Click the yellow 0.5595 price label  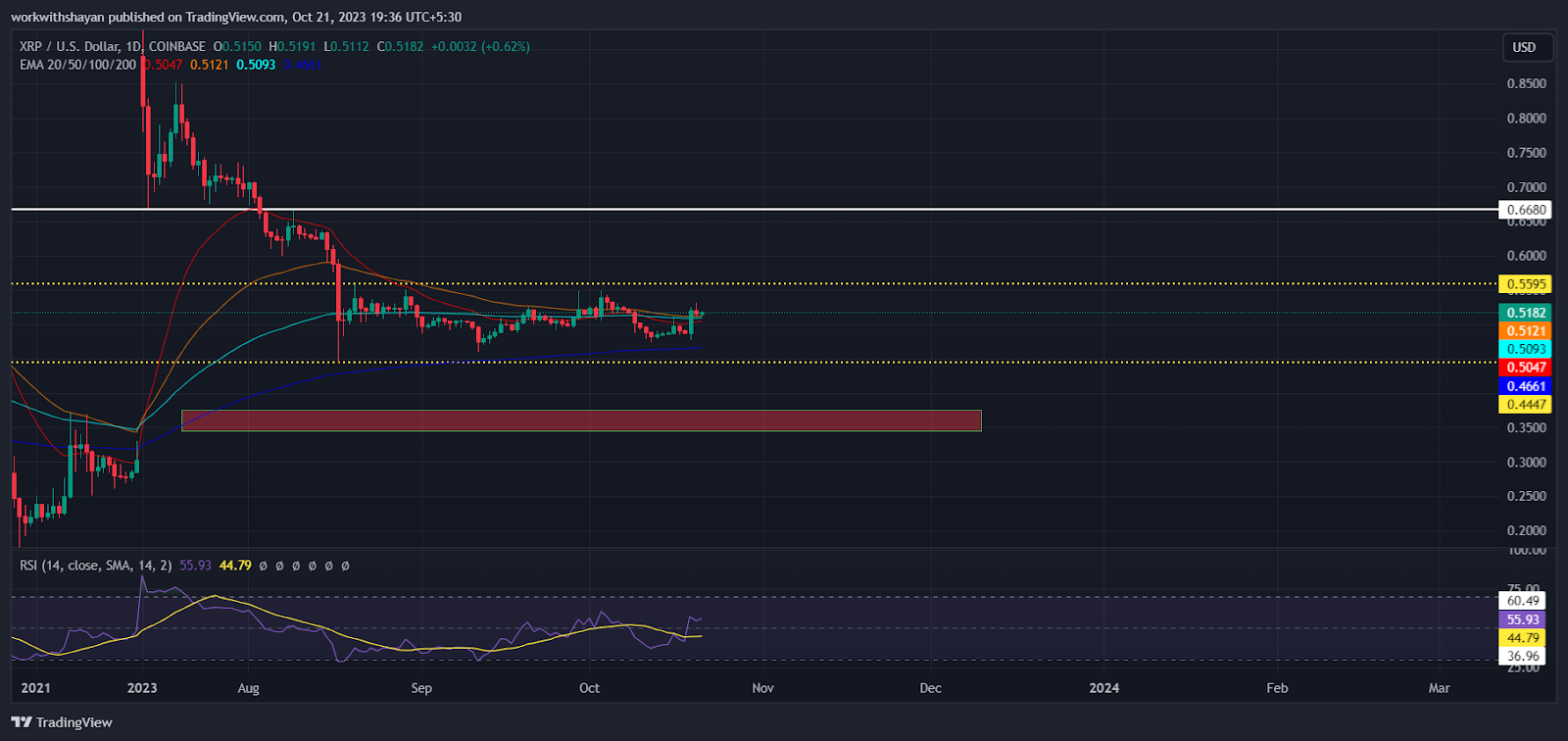[1526, 284]
